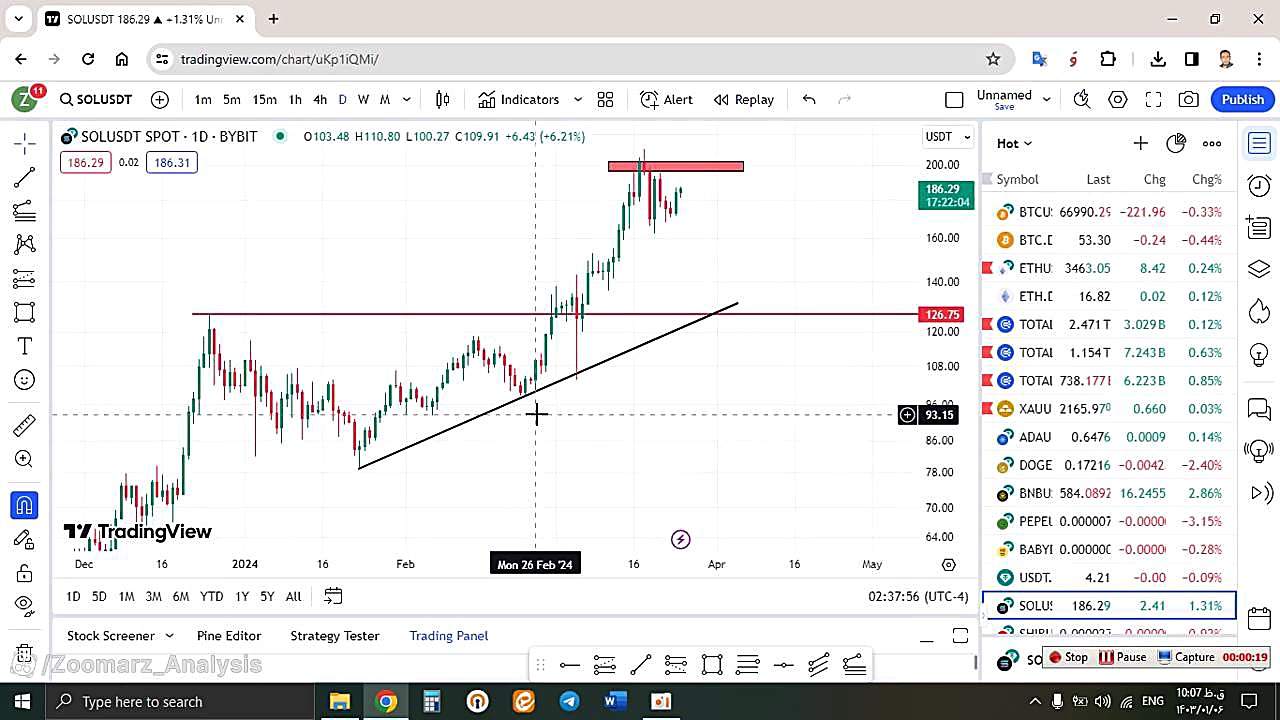1280x720 pixels.
Task: Open the Alerts clock panel icon
Action: (x=1259, y=185)
